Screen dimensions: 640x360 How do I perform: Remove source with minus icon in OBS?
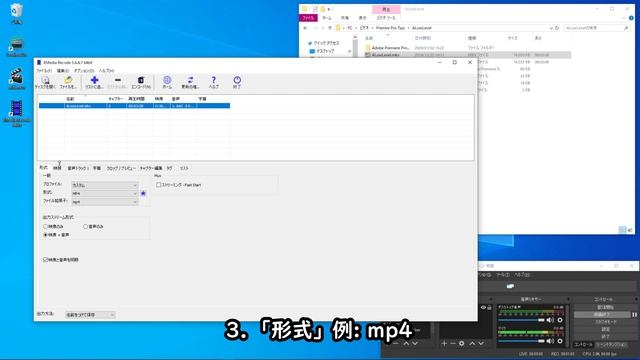click(453, 344)
